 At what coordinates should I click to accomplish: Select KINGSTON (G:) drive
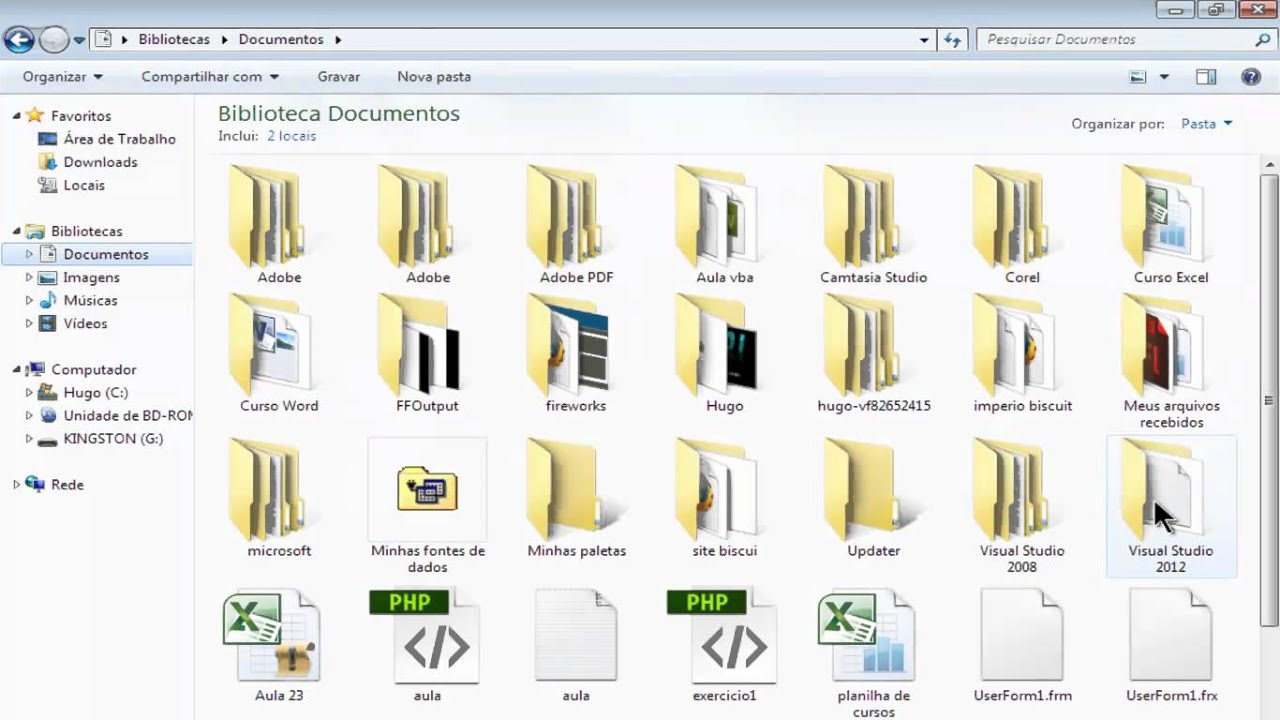coord(113,439)
